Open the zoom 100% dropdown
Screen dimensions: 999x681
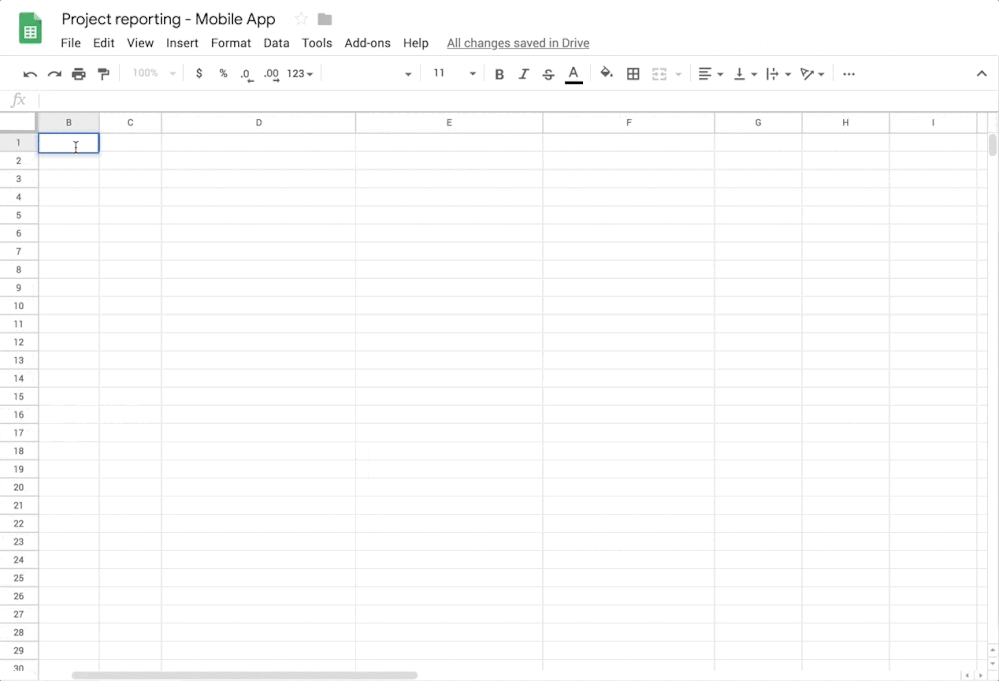(154, 73)
